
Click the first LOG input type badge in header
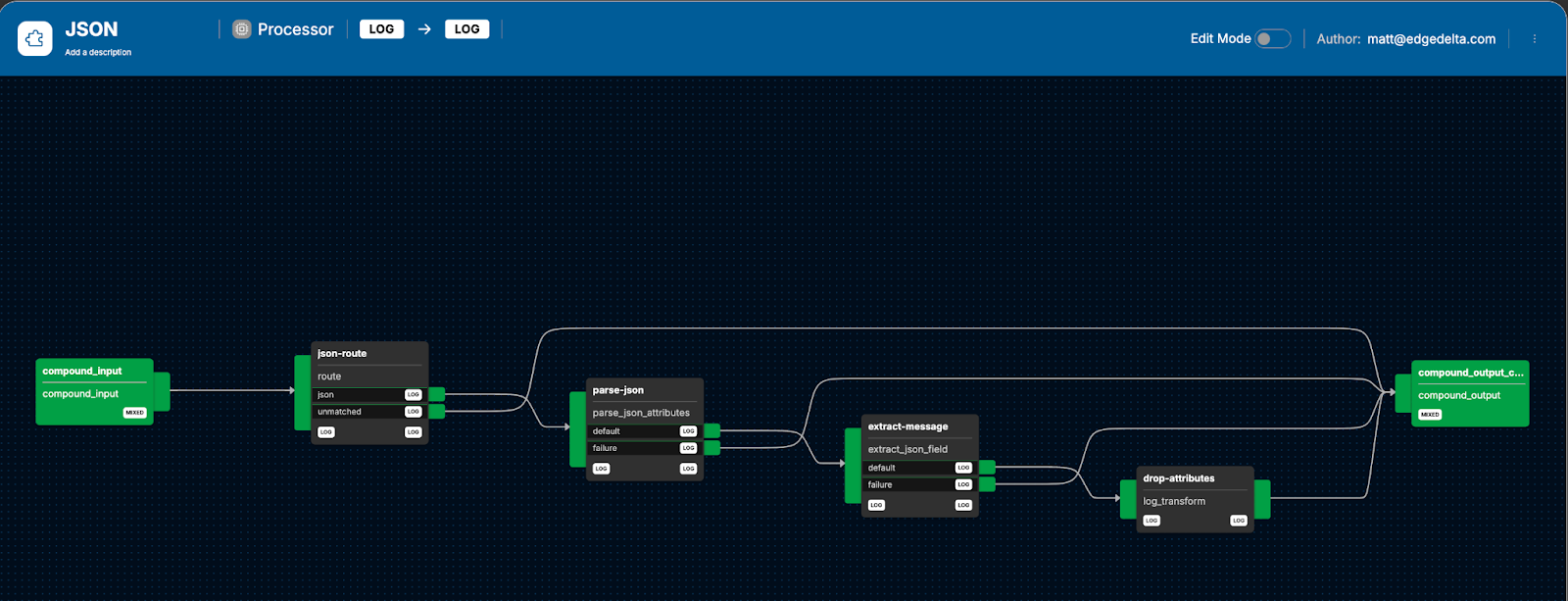[x=381, y=29]
